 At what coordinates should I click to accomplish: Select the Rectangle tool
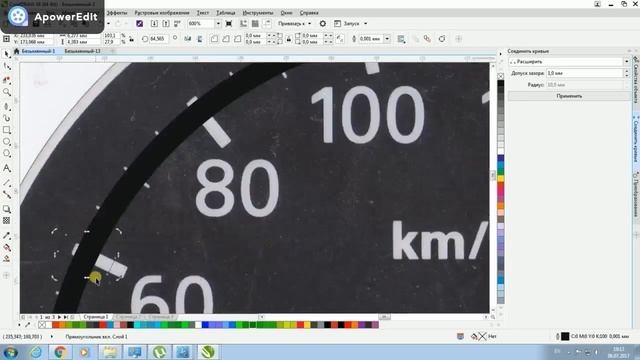click(7, 130)
